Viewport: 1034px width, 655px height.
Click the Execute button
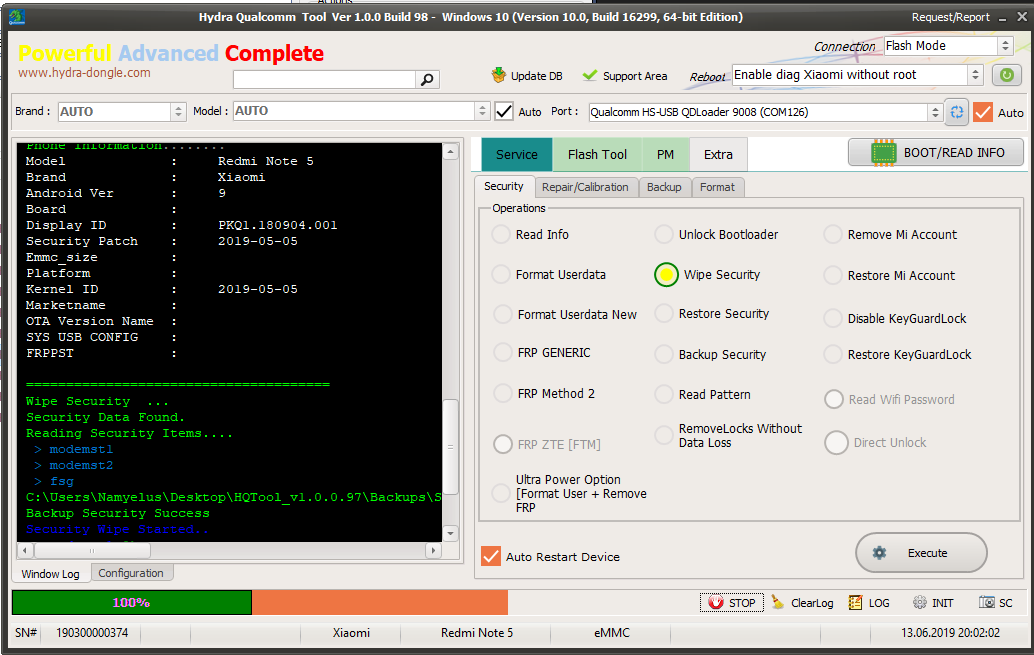click(921, 553)
